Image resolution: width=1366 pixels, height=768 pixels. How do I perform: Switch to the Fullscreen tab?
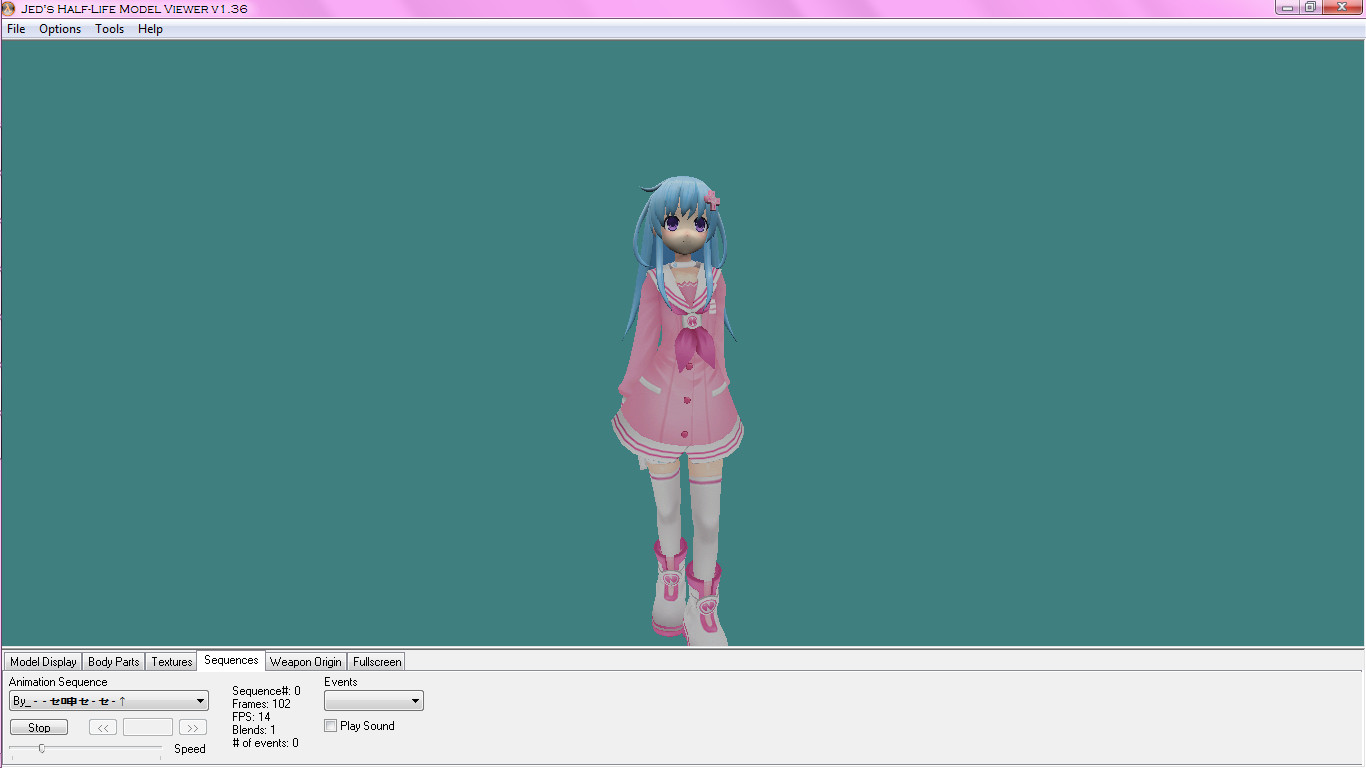[x=376, y=661]
